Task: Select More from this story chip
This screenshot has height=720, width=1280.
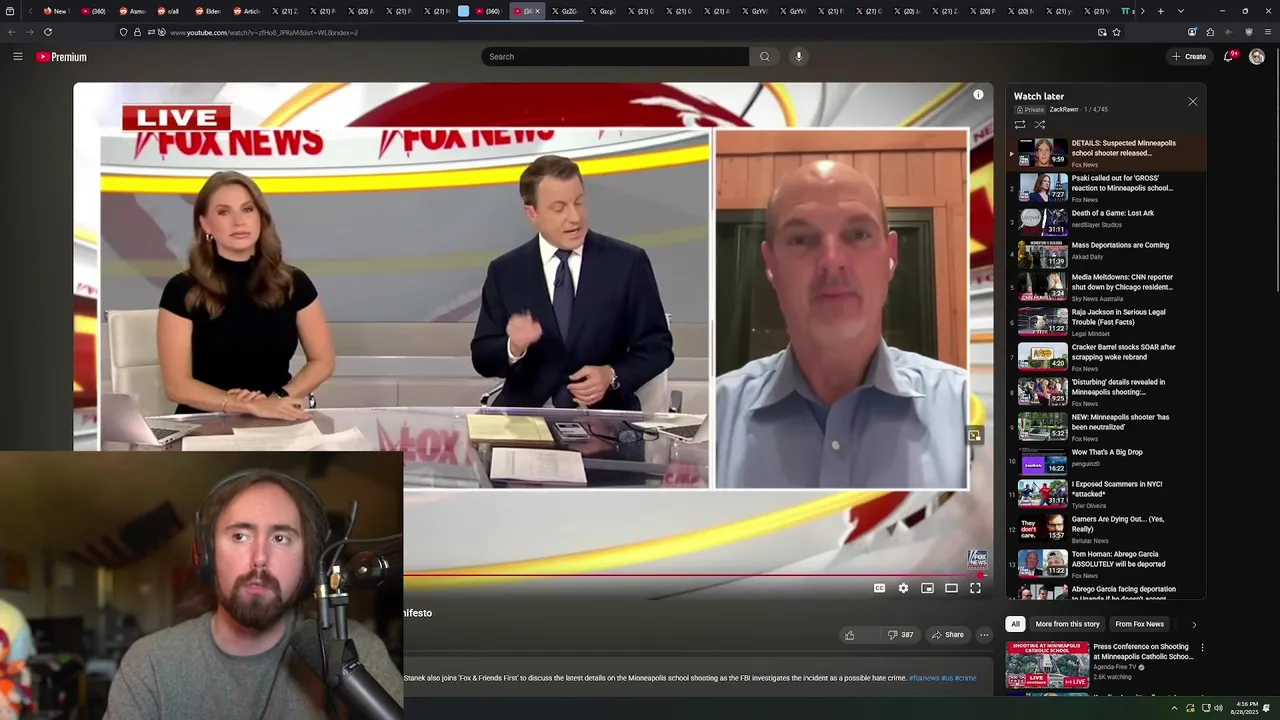Action: 1067,624
